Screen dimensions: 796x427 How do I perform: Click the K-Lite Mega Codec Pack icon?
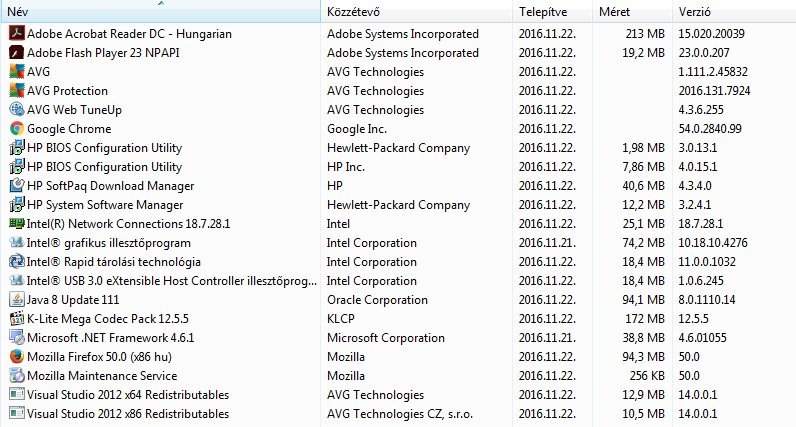click(x=16, y=318)
